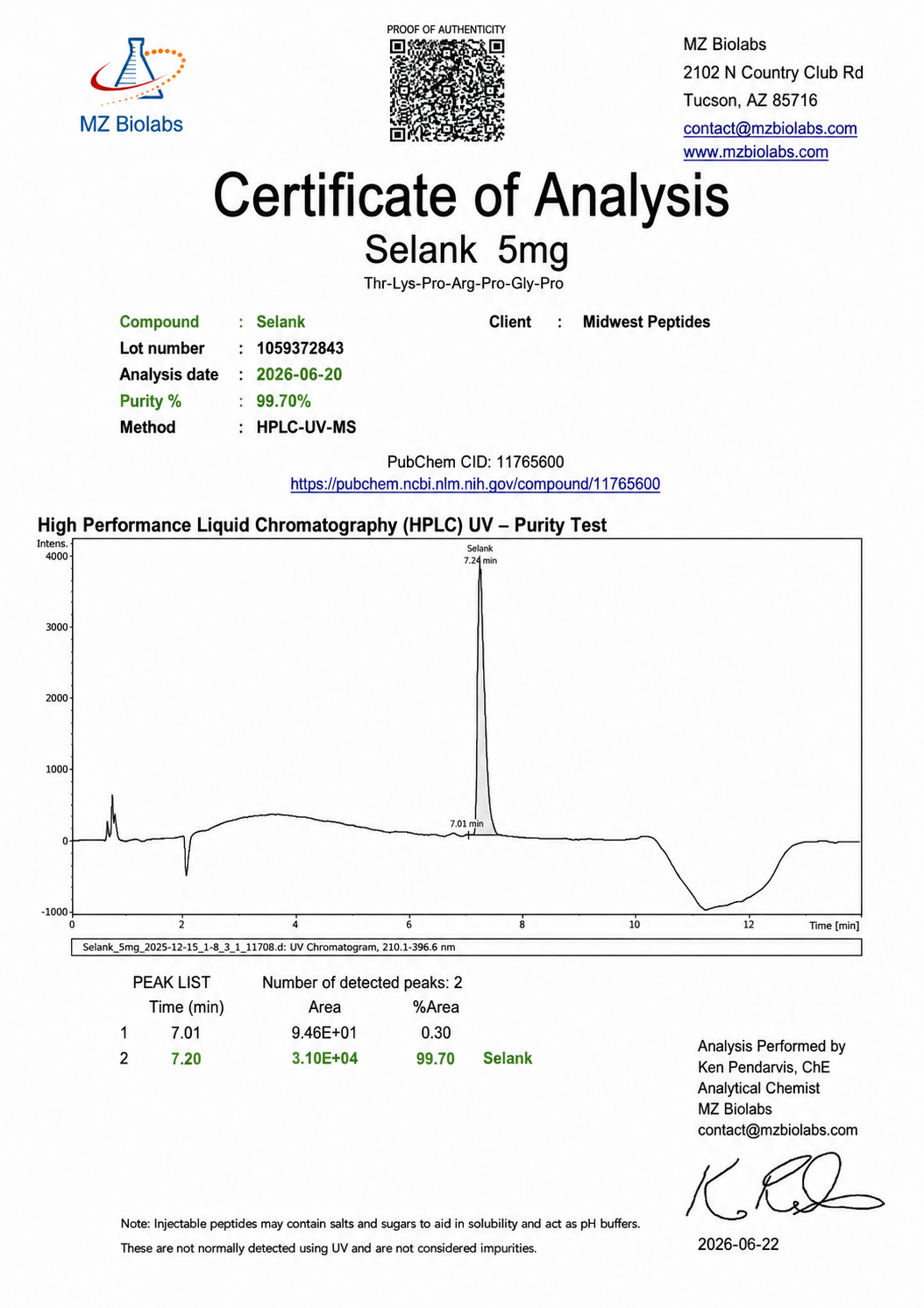
Task: Click the analysis date 2026-06-20
Action: [x=299, y=374]
